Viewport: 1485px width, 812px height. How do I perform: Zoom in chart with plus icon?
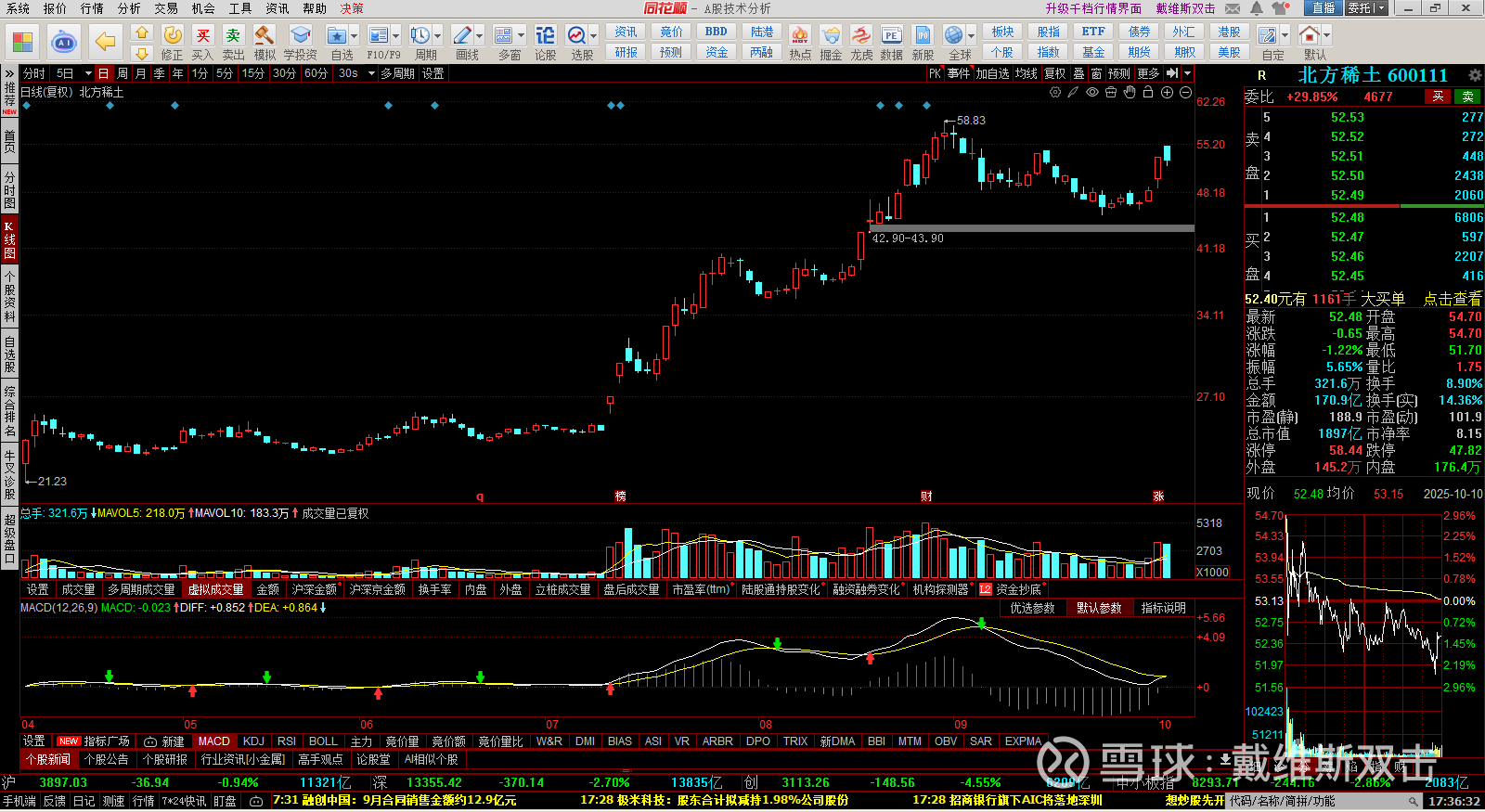tap(1167, 92)
